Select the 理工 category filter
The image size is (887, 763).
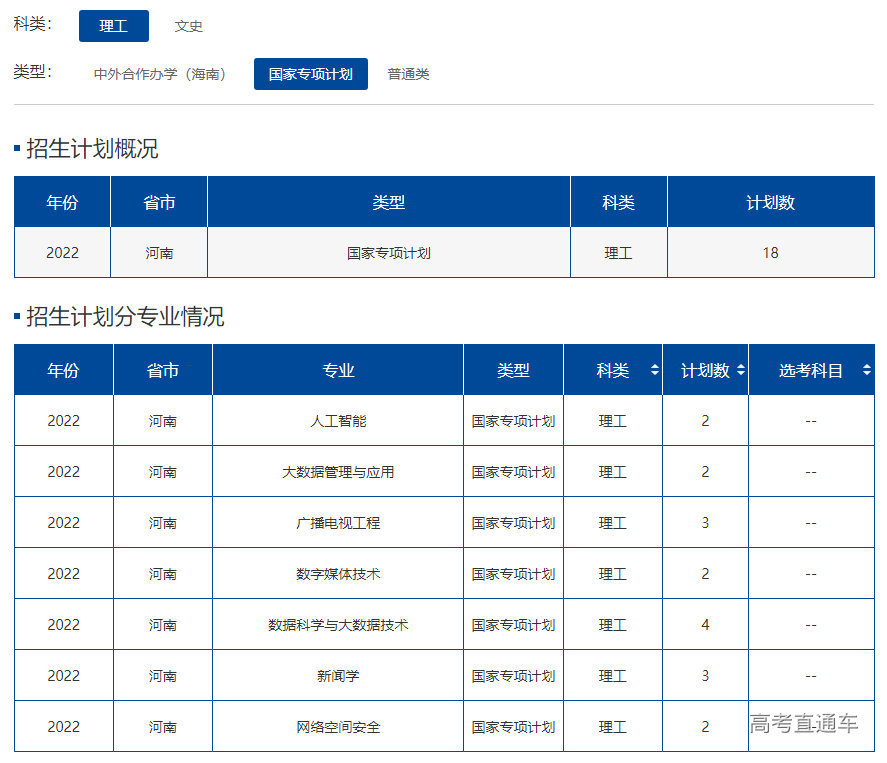113,26
